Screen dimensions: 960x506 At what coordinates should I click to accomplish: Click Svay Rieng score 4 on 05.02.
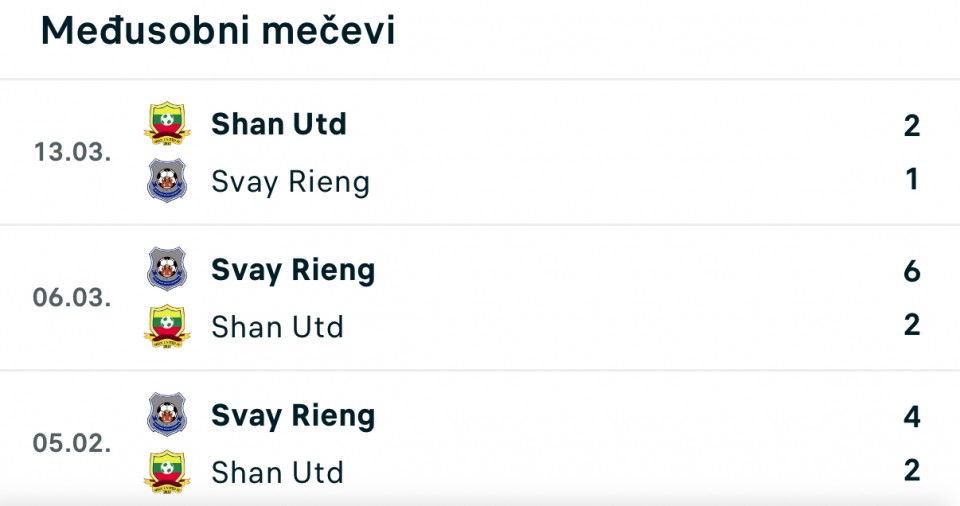(912, 417)
